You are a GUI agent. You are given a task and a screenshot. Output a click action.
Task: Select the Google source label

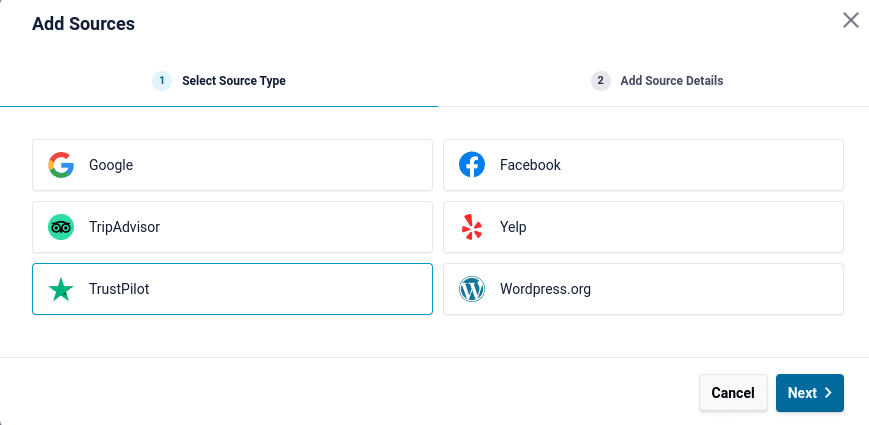pyautogui.click(x=111, y=165)
